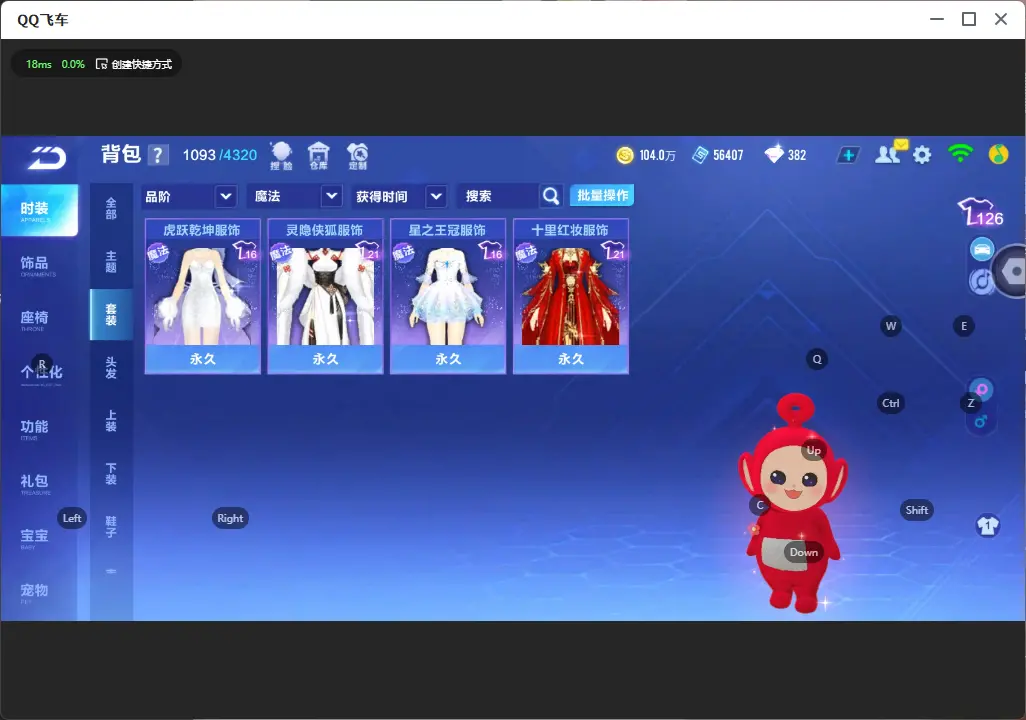Click the plus recharge button
The image size is (1026, 720).
(847, 155)
